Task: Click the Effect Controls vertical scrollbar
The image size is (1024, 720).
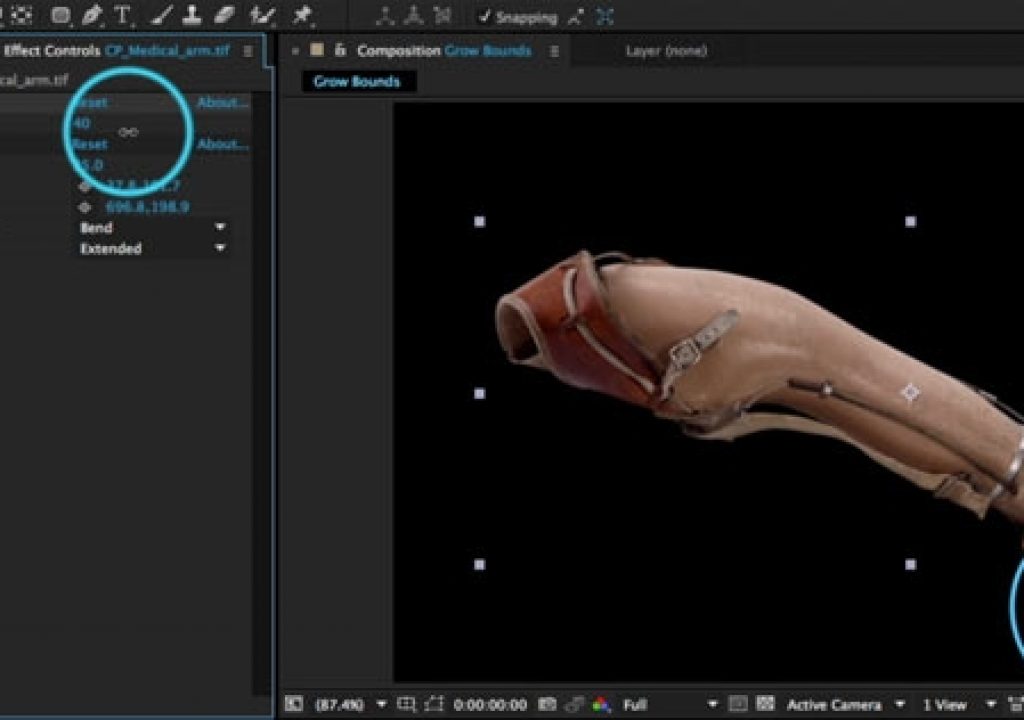Action: pyautogui.click(x=262, y=392)
